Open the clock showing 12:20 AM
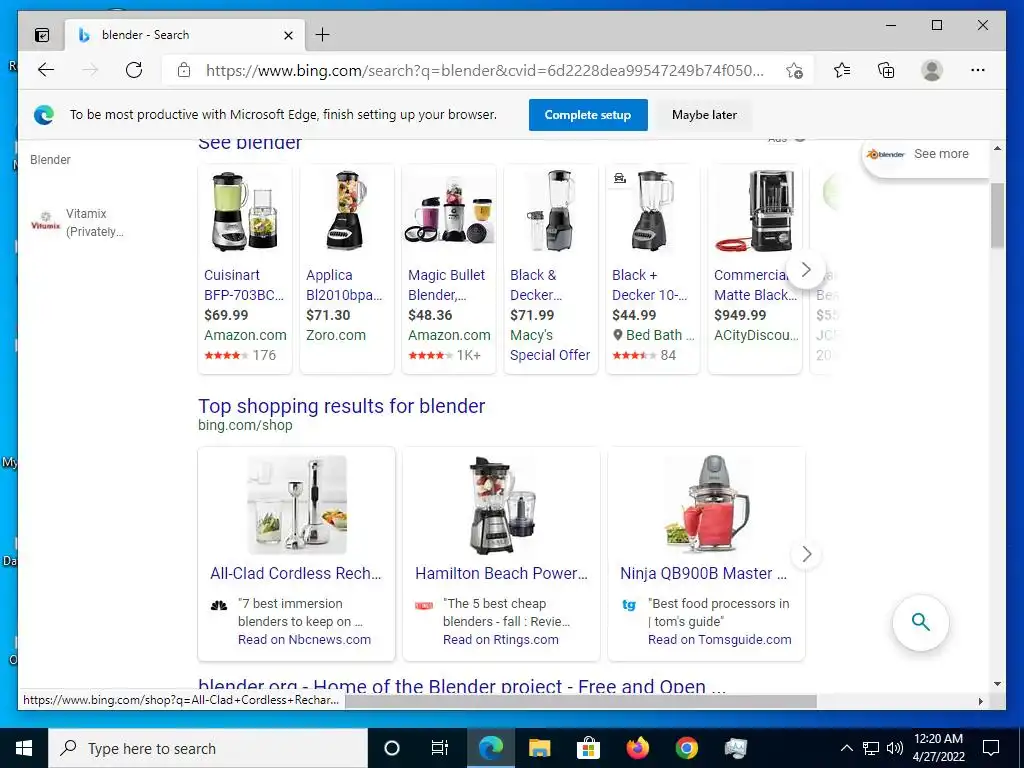Image resolution: width=1024 pixels, height=768 pixels. pyautogui.click(x=938, y=748)
